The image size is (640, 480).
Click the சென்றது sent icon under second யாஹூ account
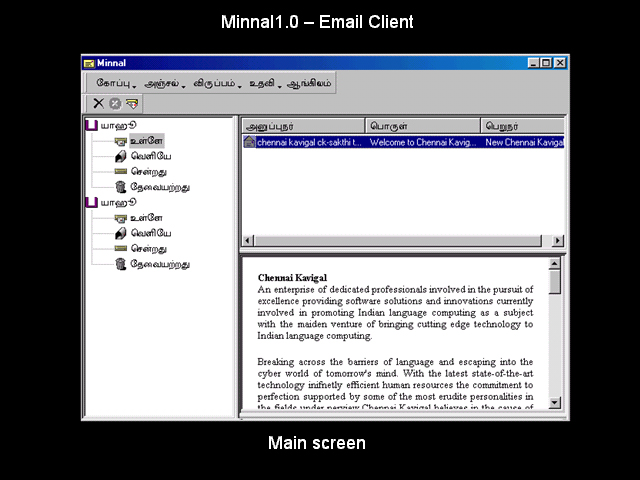120,248
